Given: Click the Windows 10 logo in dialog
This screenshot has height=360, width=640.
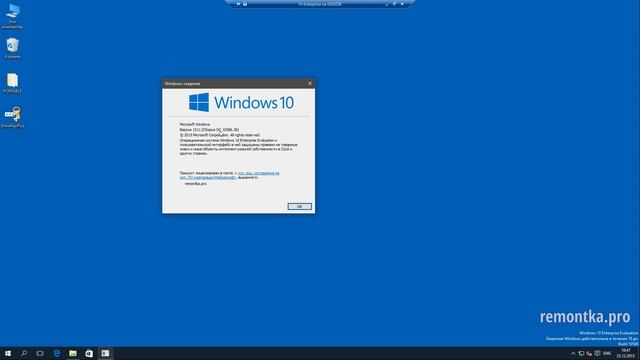Looking at the screenshot, I should tap(241, 102).
